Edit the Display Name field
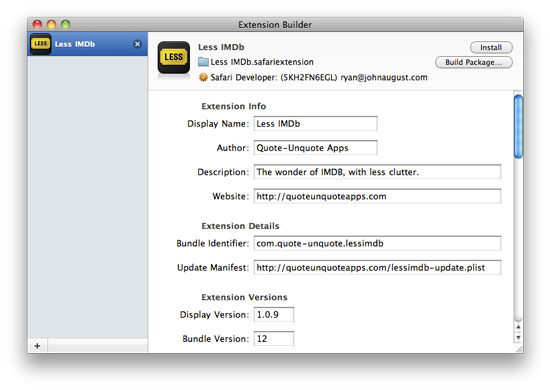This screenshot has width=550, height=390. click(315, 124)
